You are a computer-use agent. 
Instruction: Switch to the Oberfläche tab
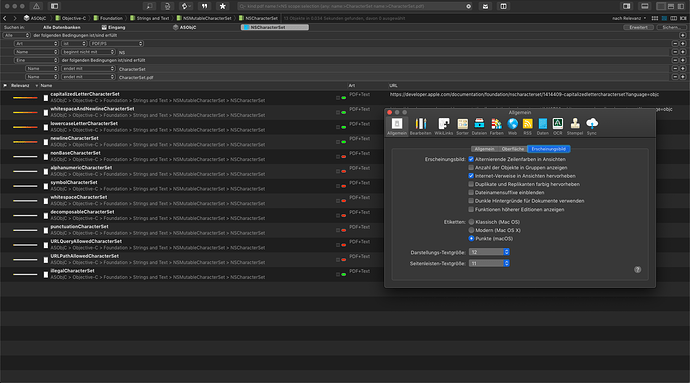[513, 149]
